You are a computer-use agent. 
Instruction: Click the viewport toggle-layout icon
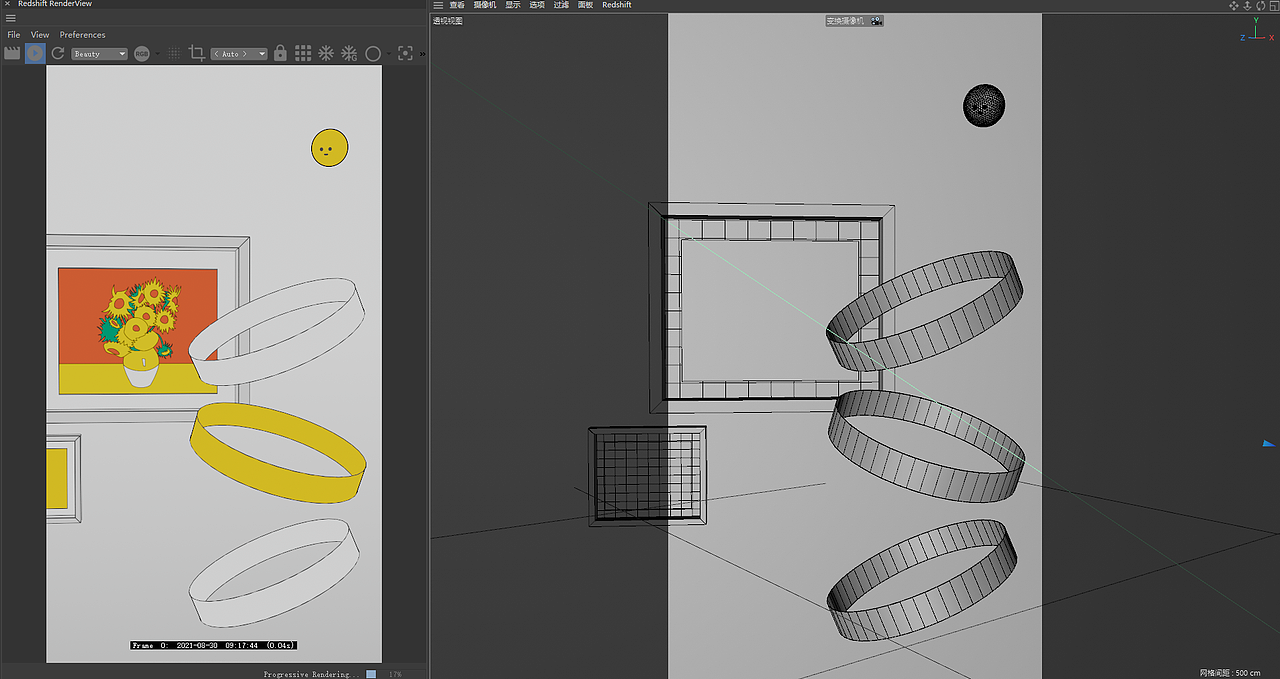coord(1273,5)
